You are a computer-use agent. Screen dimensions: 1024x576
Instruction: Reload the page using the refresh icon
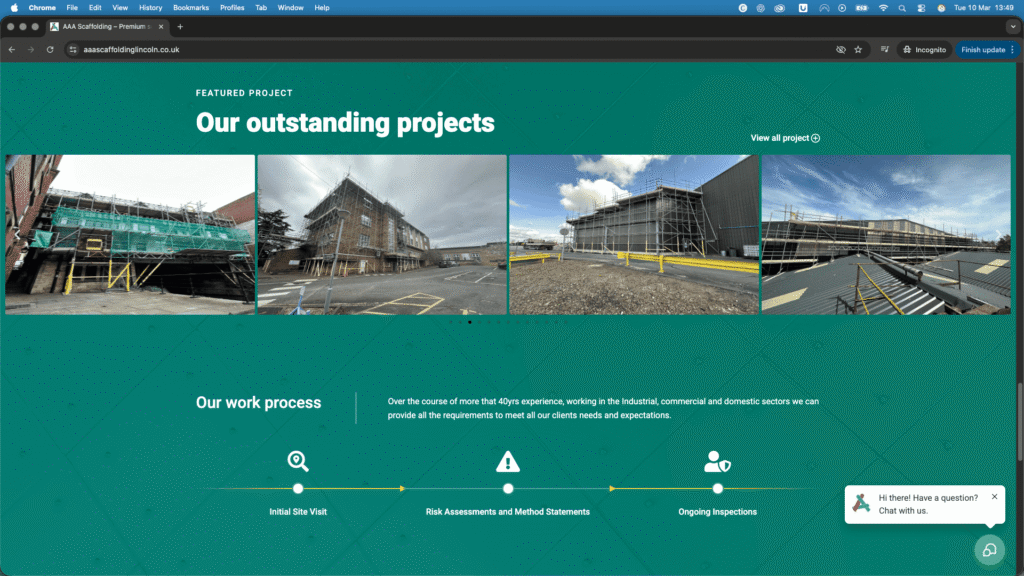[x=50, y=49]
